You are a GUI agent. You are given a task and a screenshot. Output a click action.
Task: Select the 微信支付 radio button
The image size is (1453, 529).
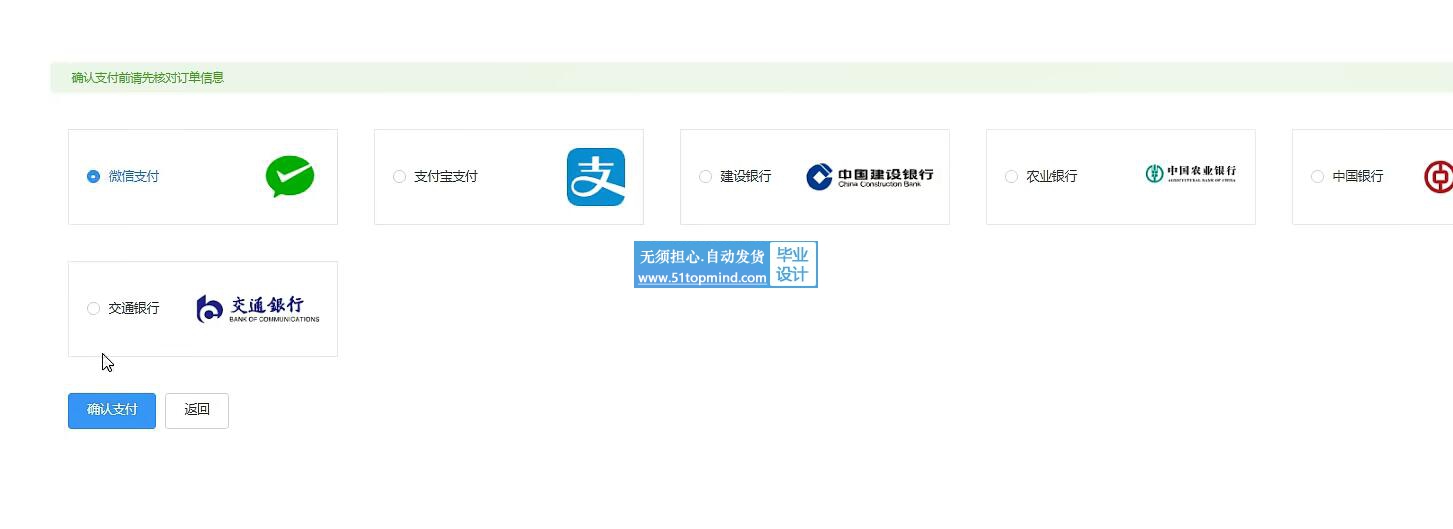point(93,176)
